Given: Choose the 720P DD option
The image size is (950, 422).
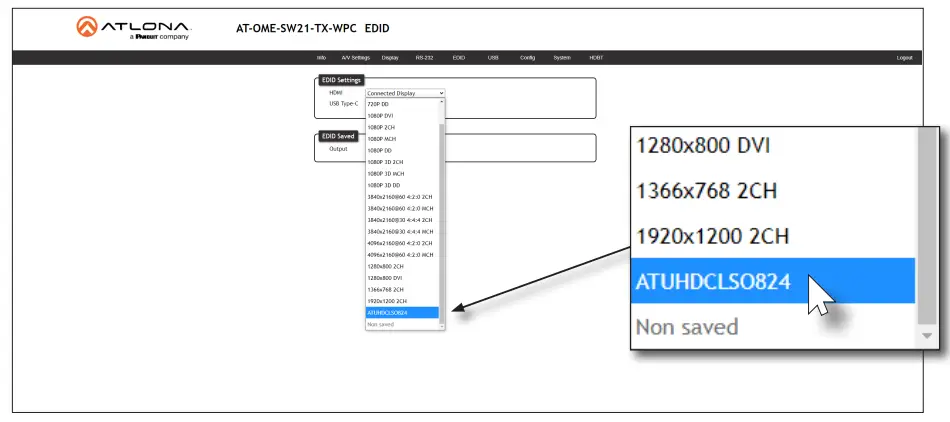Looking at the screenshot, I should pyautogui.click(x=402, y=104).
